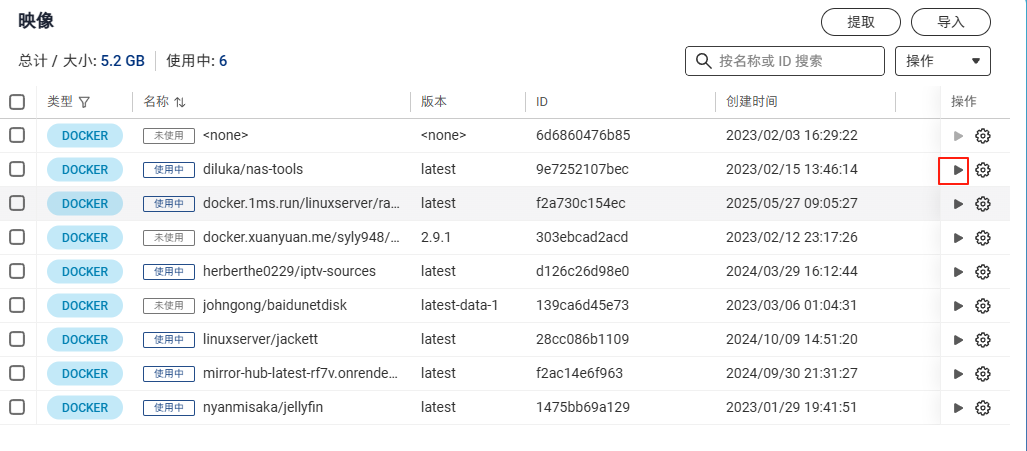Check the box for diluka/nas-tools row

tap(17, 170)
